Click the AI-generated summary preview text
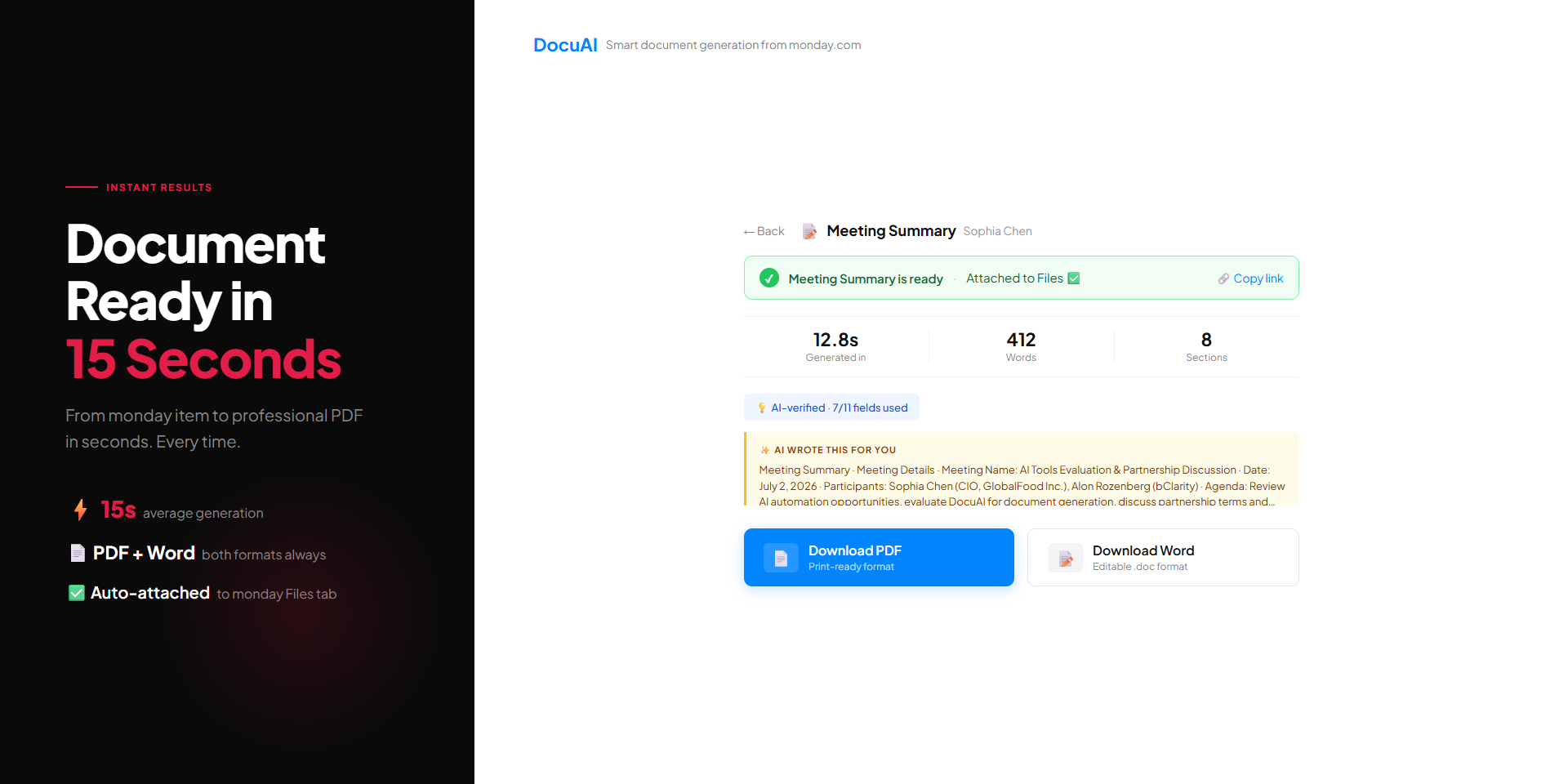The width and height of the screenshot is (1568, 784). [1022, 486]
